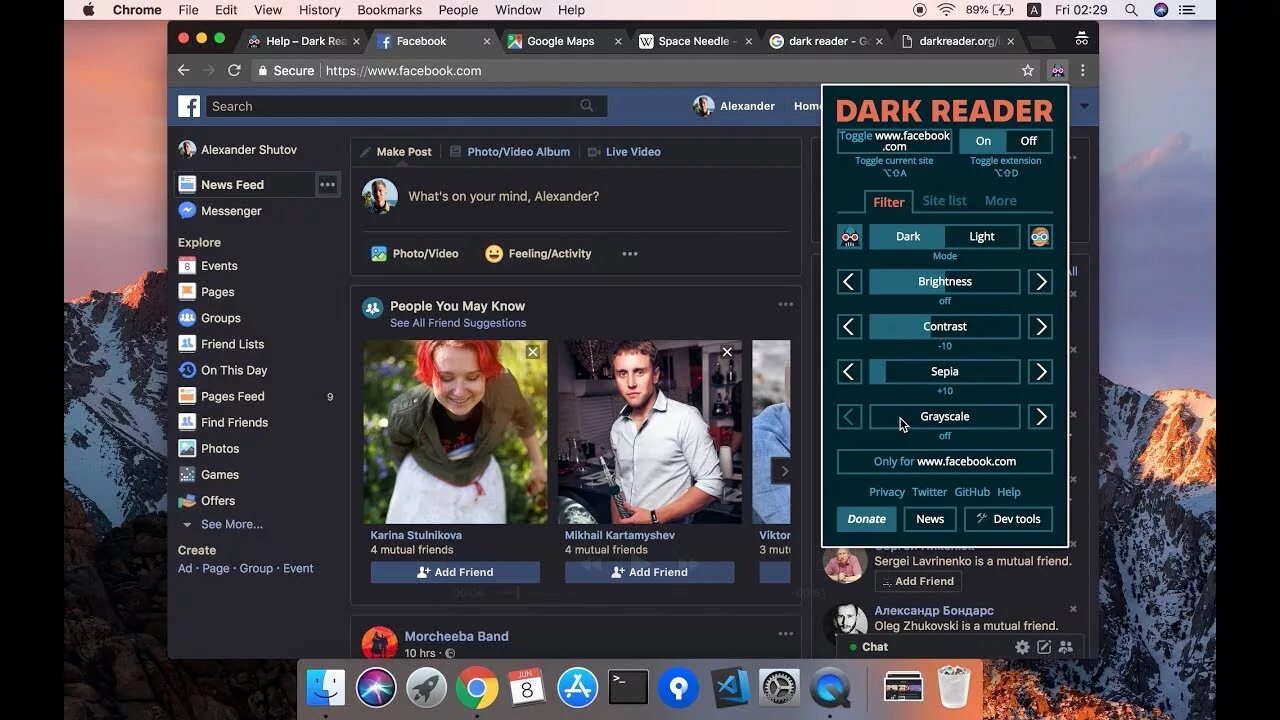This screenshot has height=720, width=1280.
Task: Turn Dark Reader extension On
Action: (983, 141)
